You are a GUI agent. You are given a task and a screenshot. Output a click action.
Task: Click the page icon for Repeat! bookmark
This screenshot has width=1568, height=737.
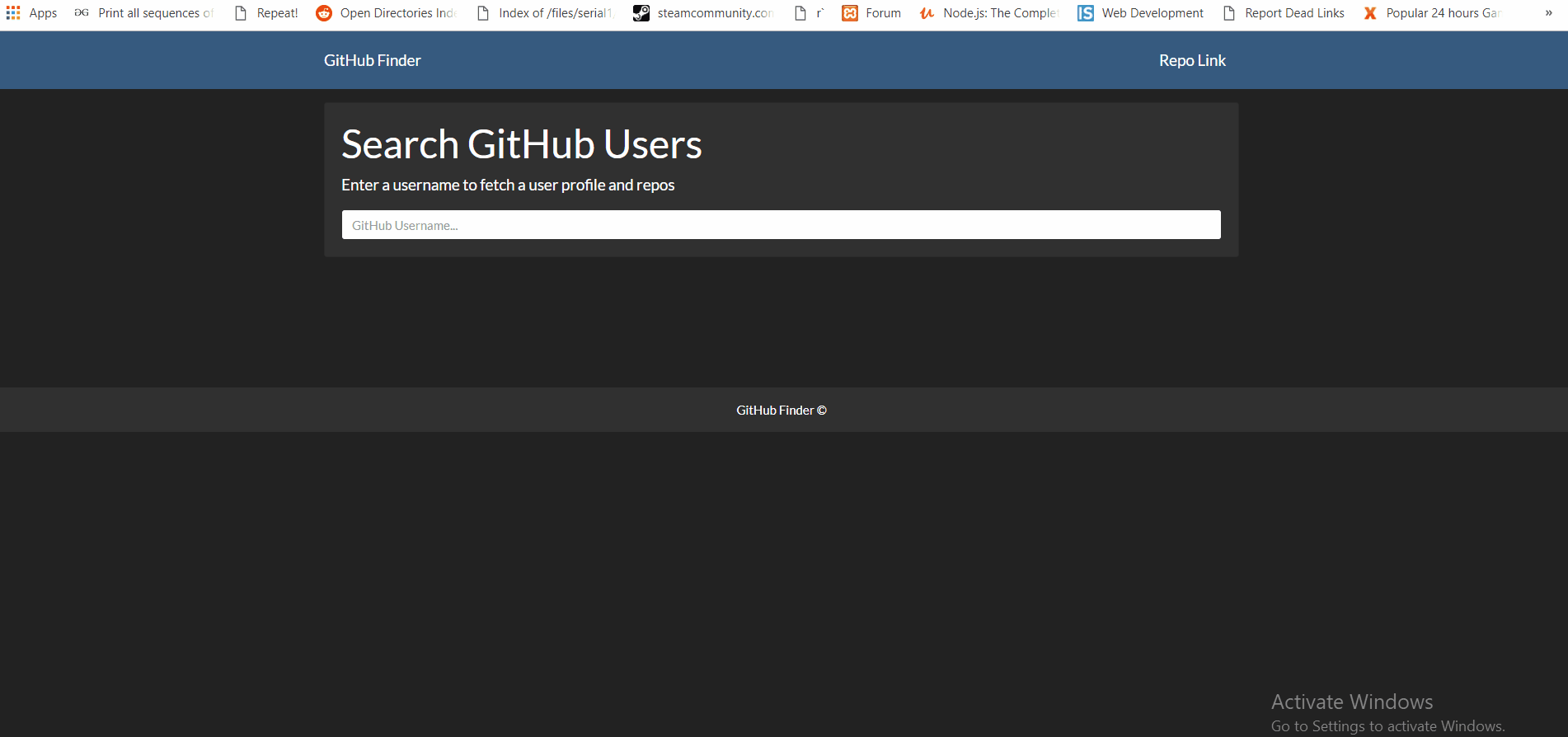[241, 13]
